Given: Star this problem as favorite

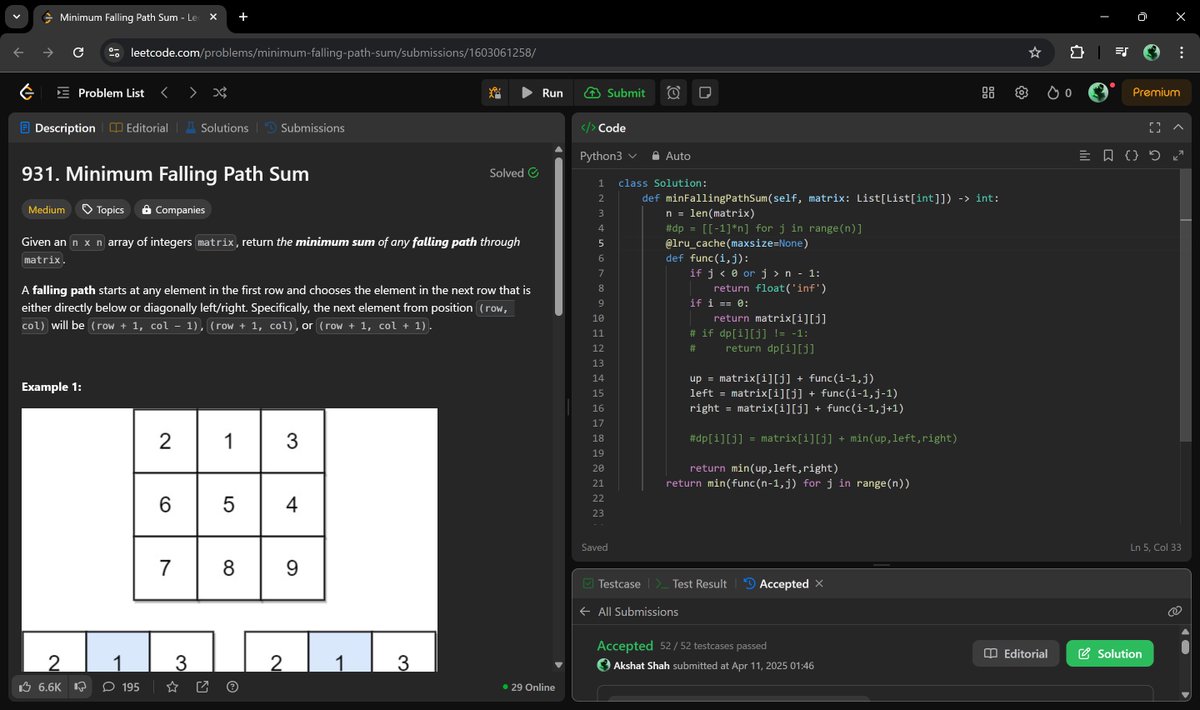Looking at the screenshot, I should pos(172,687).
